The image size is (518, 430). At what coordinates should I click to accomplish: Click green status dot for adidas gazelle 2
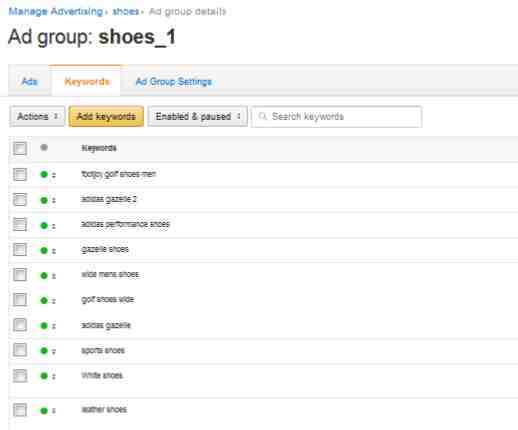click(44, 200)
